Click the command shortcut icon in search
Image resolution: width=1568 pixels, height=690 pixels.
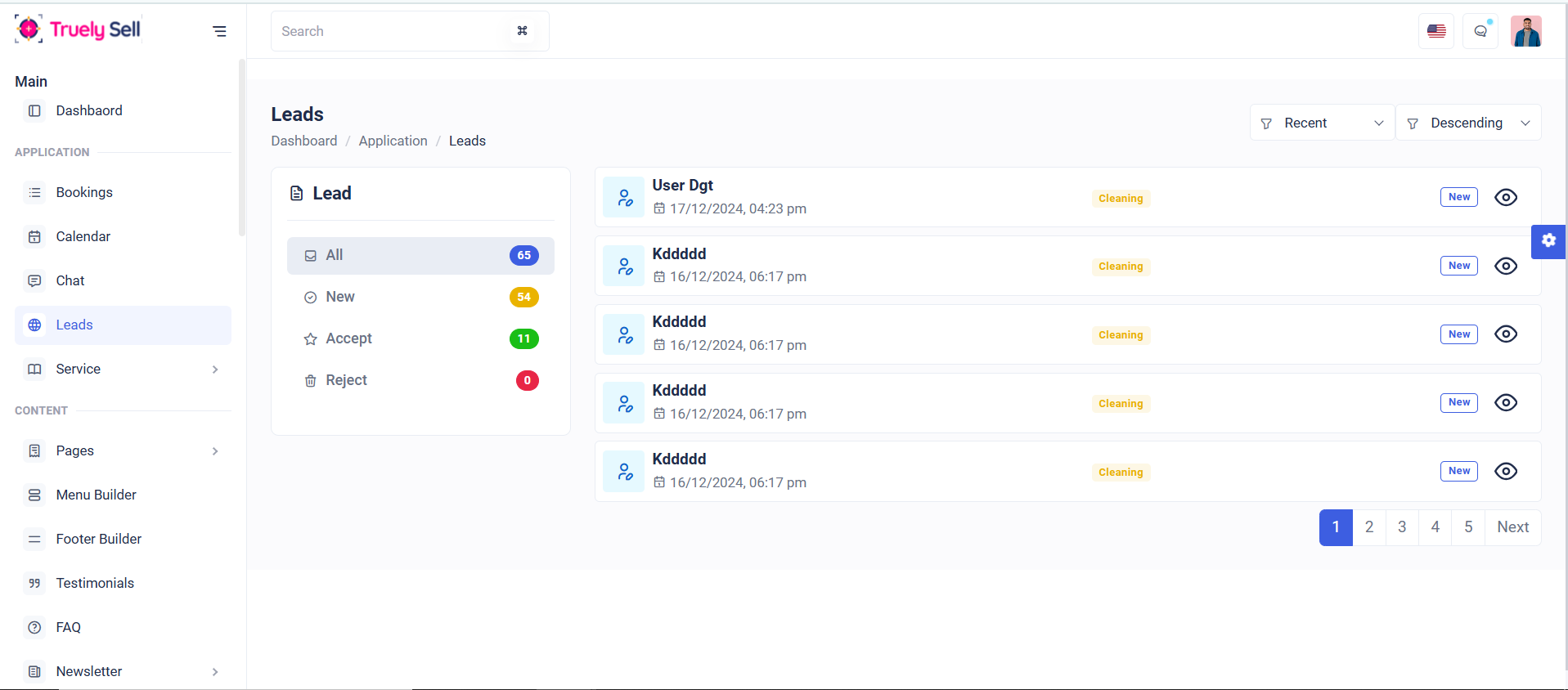coord(522,31)
